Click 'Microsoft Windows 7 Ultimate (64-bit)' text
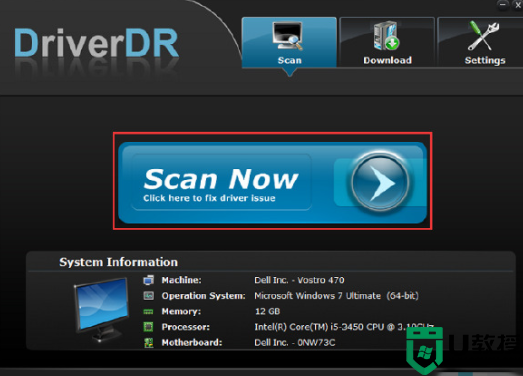523x376 pixels. (x=336, y=296)
